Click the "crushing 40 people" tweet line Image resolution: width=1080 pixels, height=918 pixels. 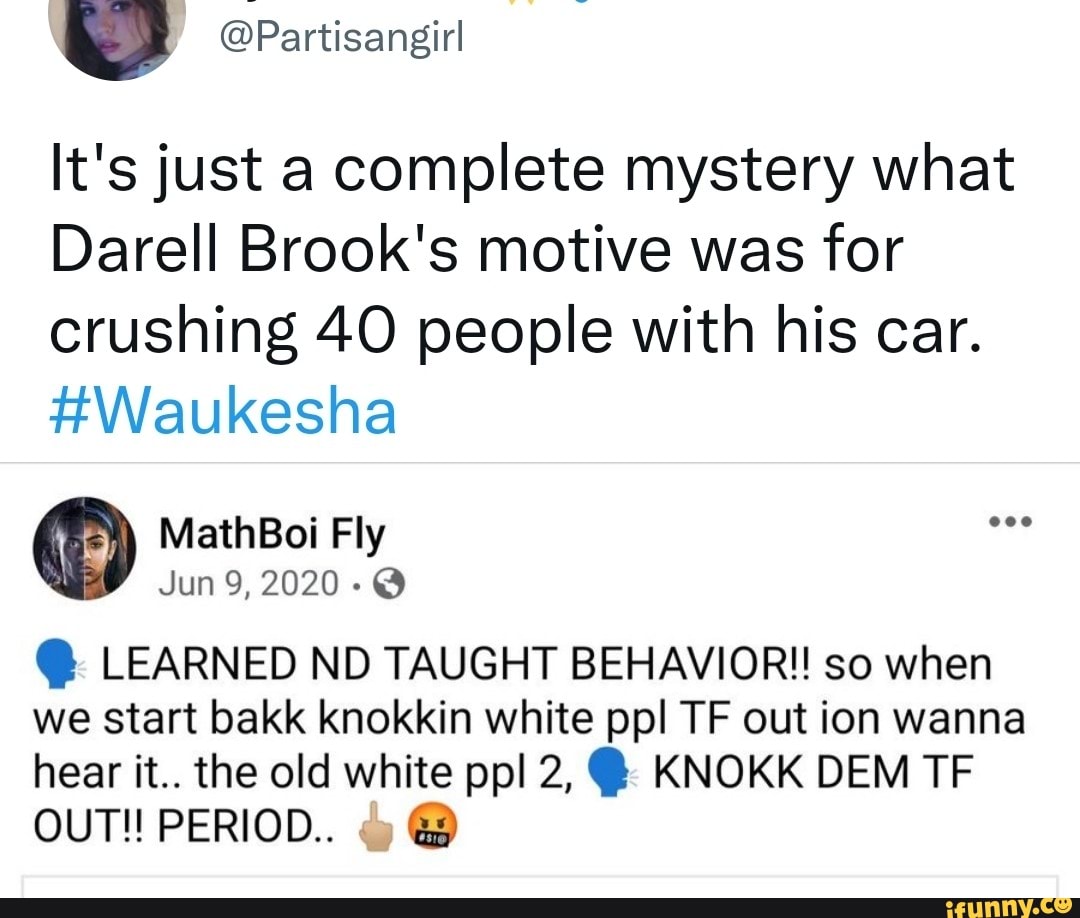tap(515, 331)
